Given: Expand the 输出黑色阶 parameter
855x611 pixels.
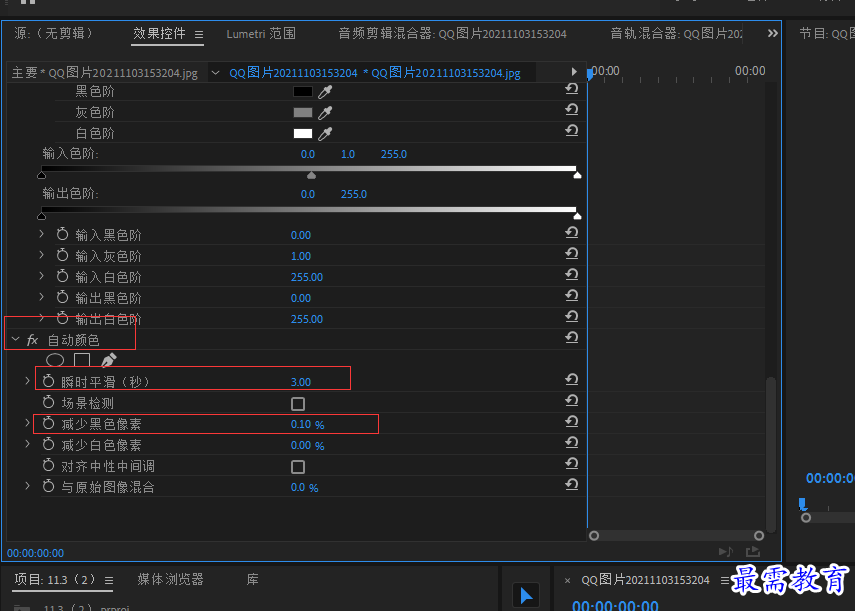Looking at the screenshot, I should (41, 297).
